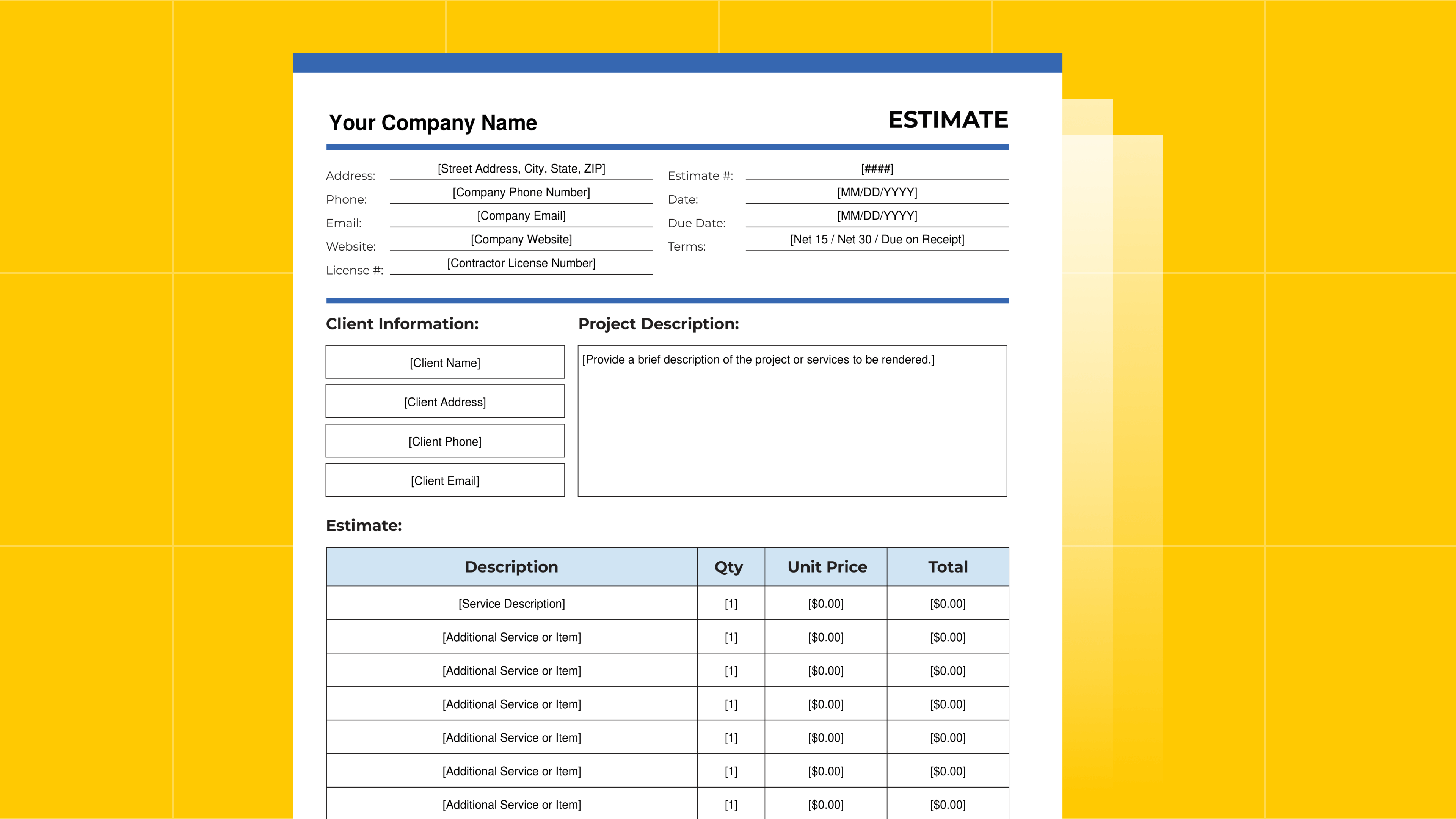Select the Client Phone box
The height and width of the screenshot is (819, 1456).
[x=445, y=441]
